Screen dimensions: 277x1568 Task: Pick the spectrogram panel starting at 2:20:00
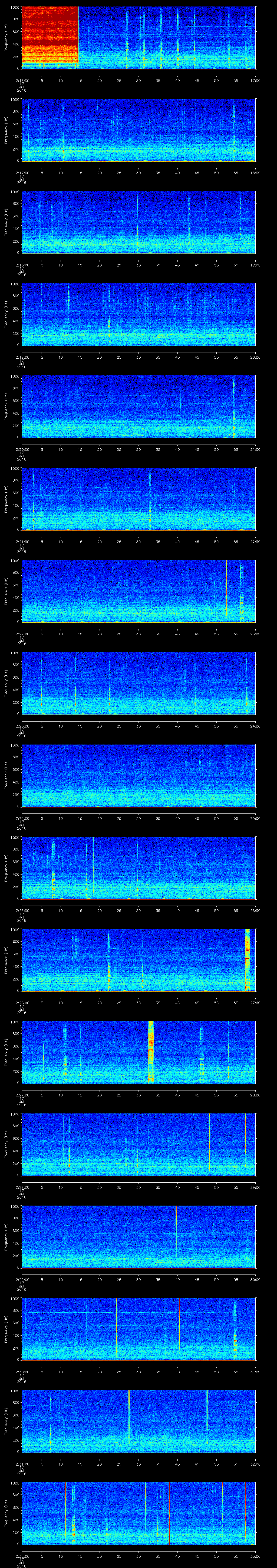[x=139, y=407]
